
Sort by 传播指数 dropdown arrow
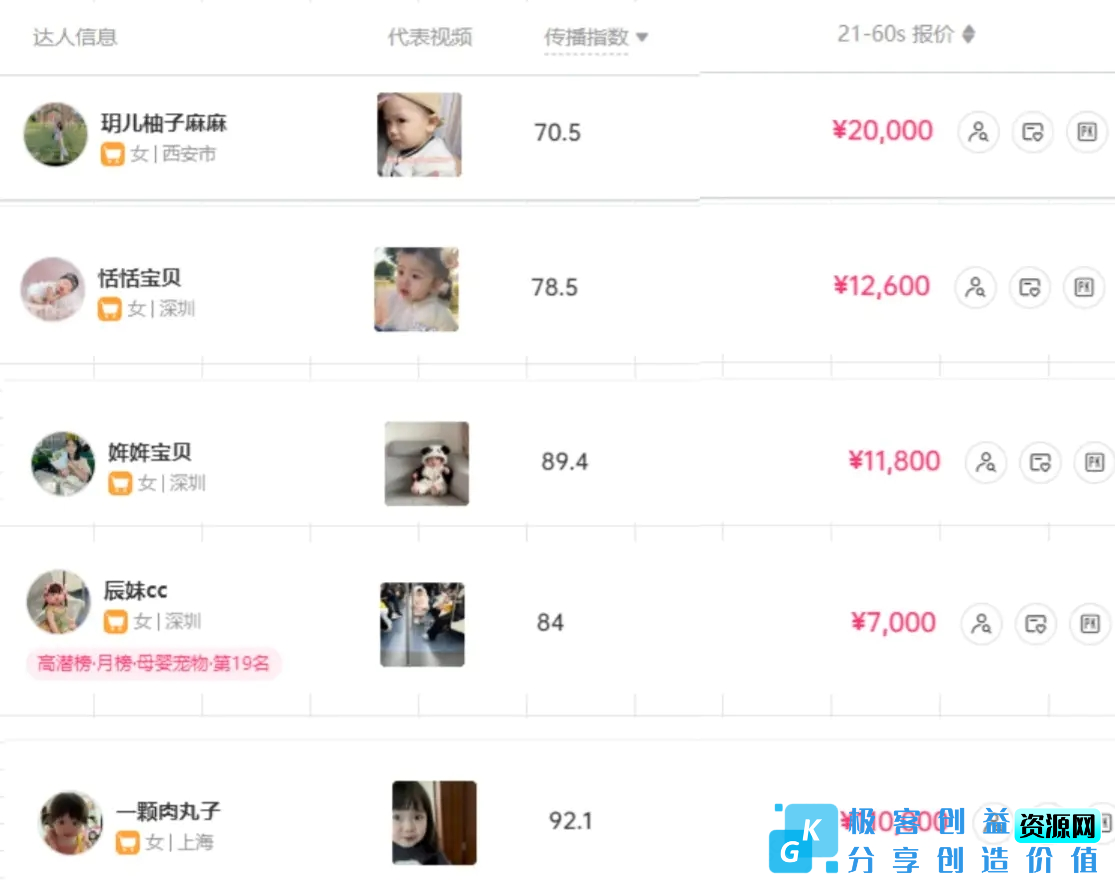[642, 38]
